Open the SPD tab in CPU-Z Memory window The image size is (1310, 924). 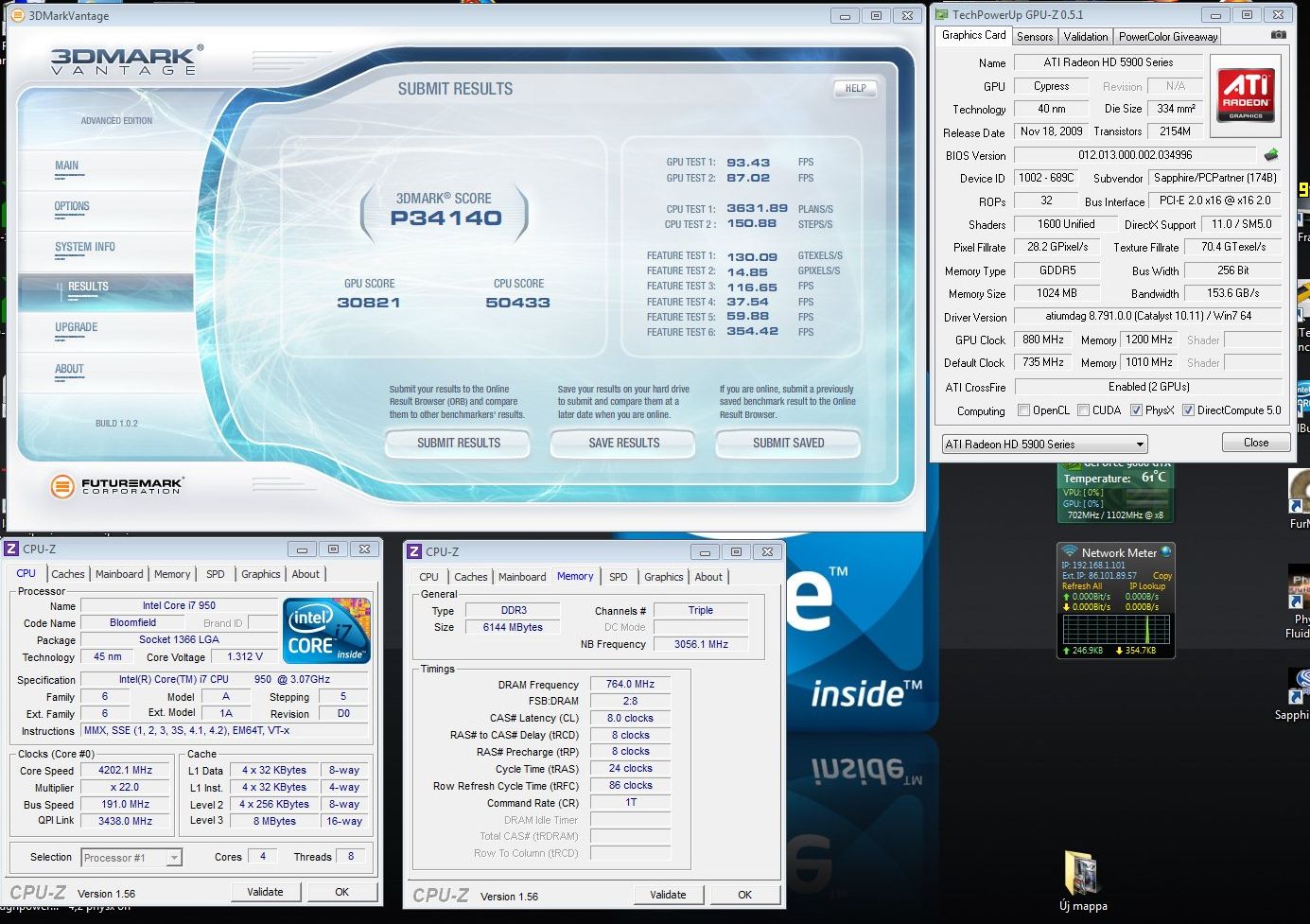[x=619, y=577]
